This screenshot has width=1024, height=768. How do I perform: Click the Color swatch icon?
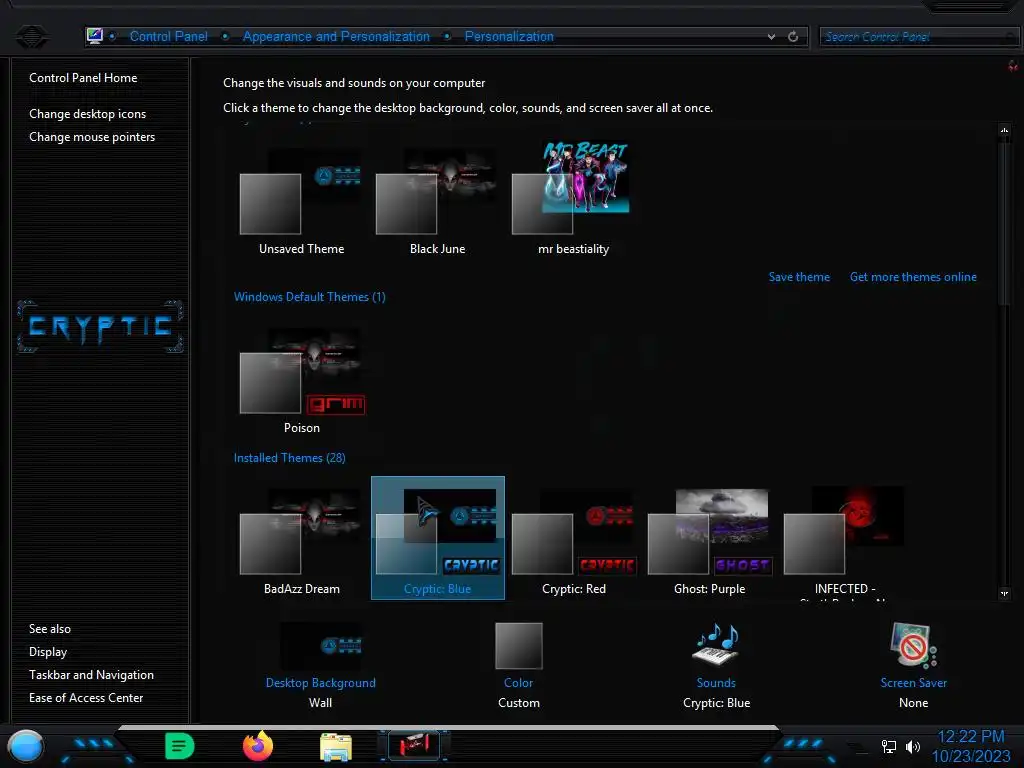(x=519, y=645)
